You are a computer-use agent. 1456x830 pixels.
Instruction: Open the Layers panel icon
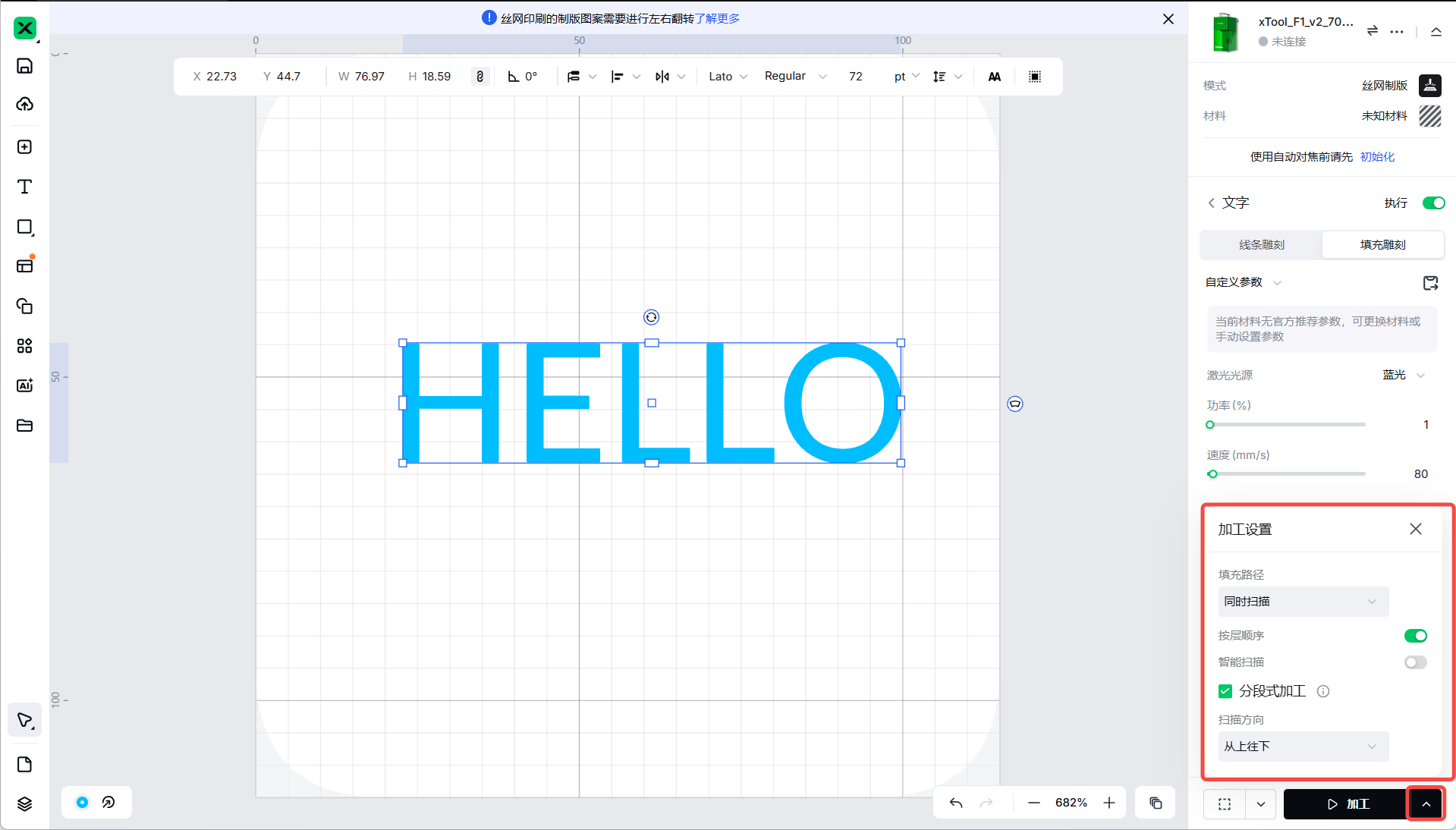tap(24, 804)
